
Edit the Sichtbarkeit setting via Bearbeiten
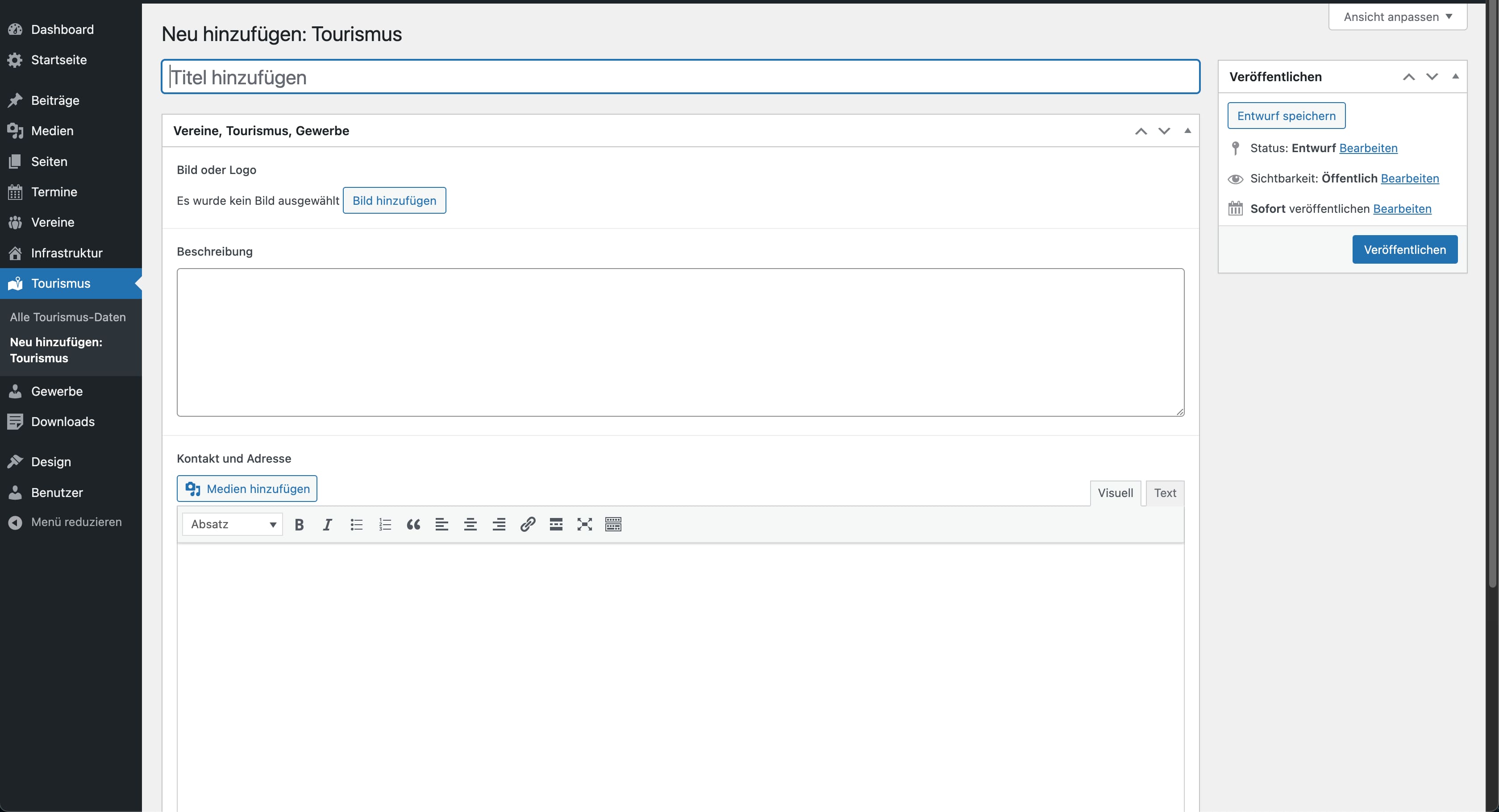tap(1409, 178)
